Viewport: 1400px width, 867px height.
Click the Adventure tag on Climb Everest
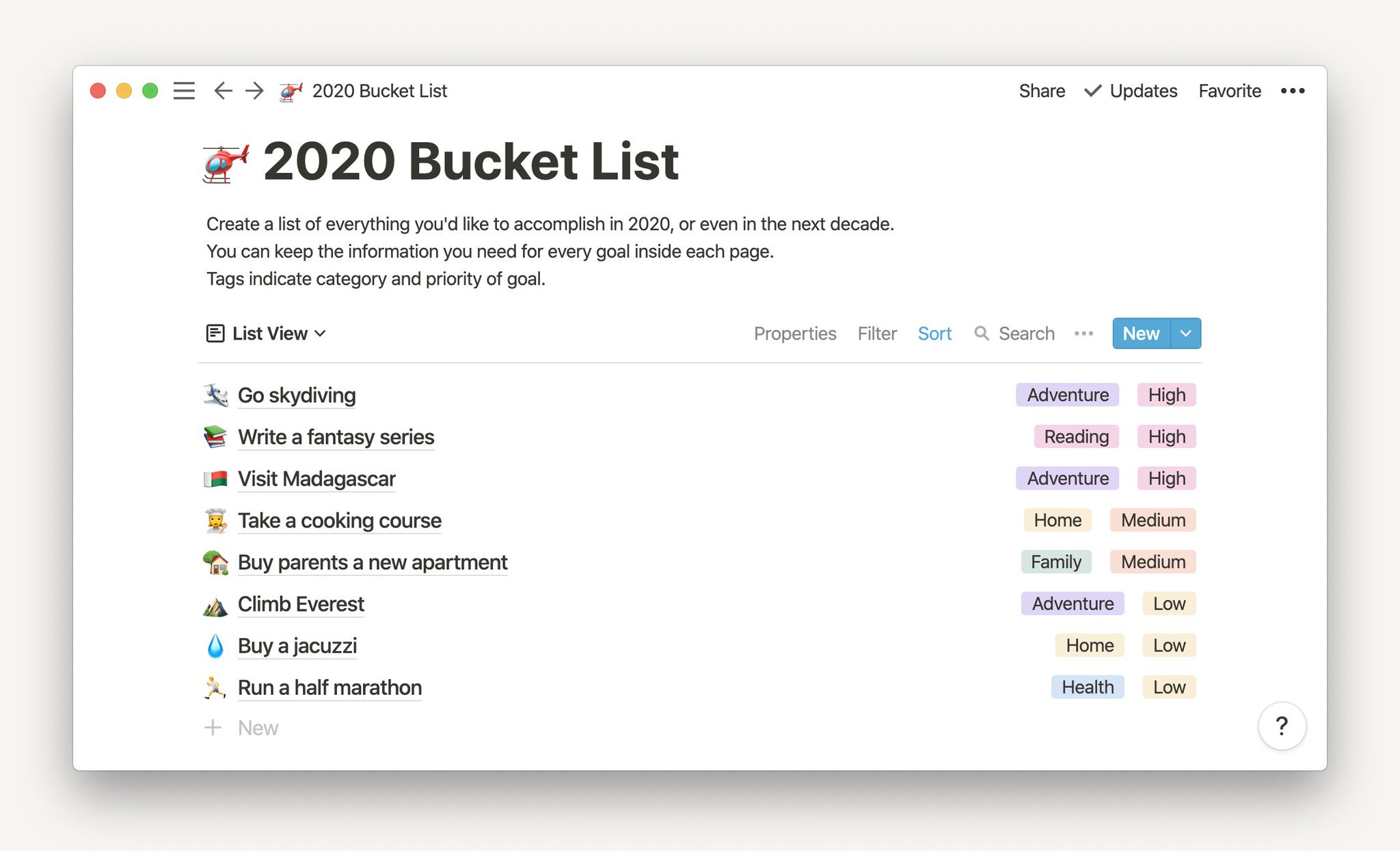[1073, 603]
